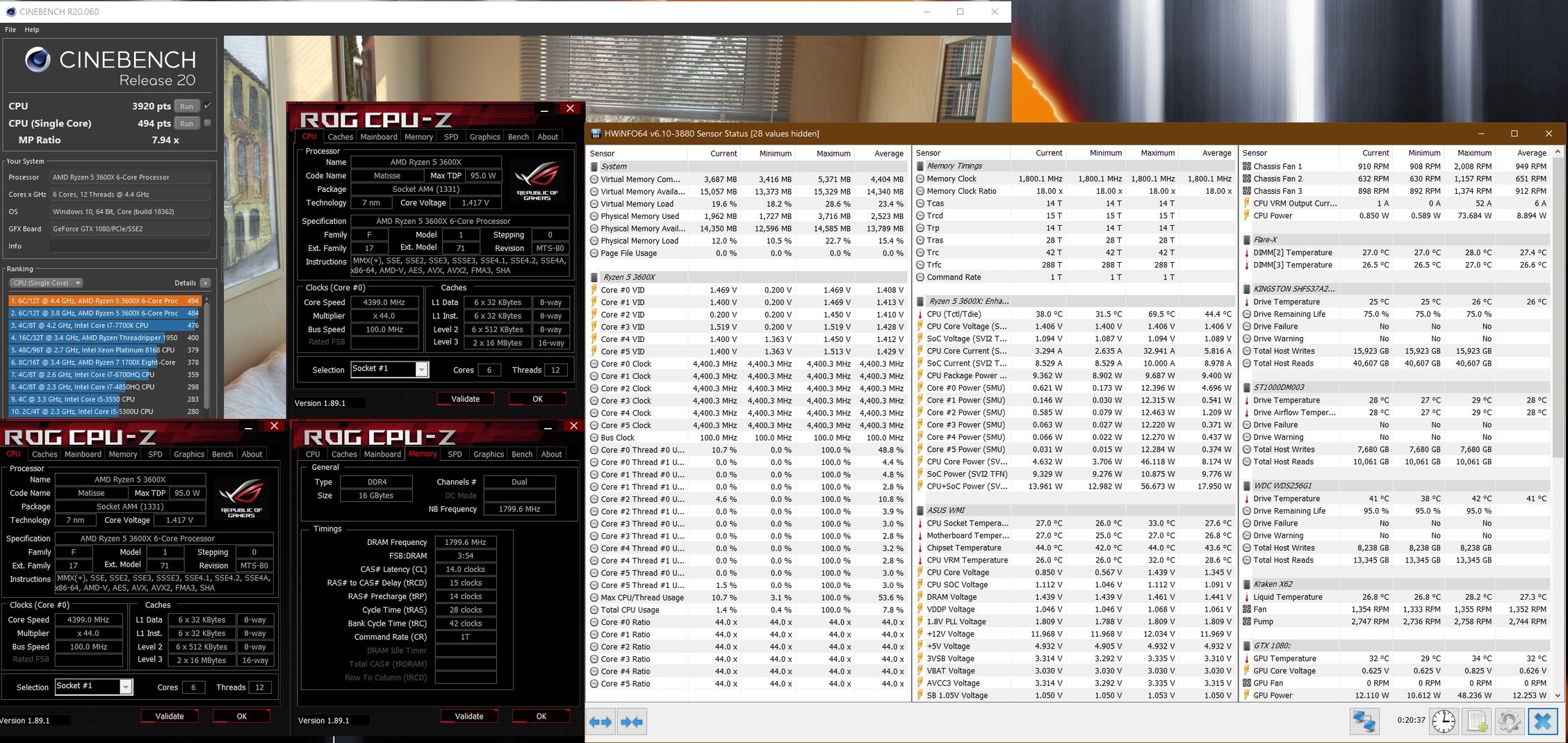Image resolution: width=1568 pixels, height=743 pixels.
Task: Switch to Caches tab in top CPU-Z
Action: pos(341,137)
